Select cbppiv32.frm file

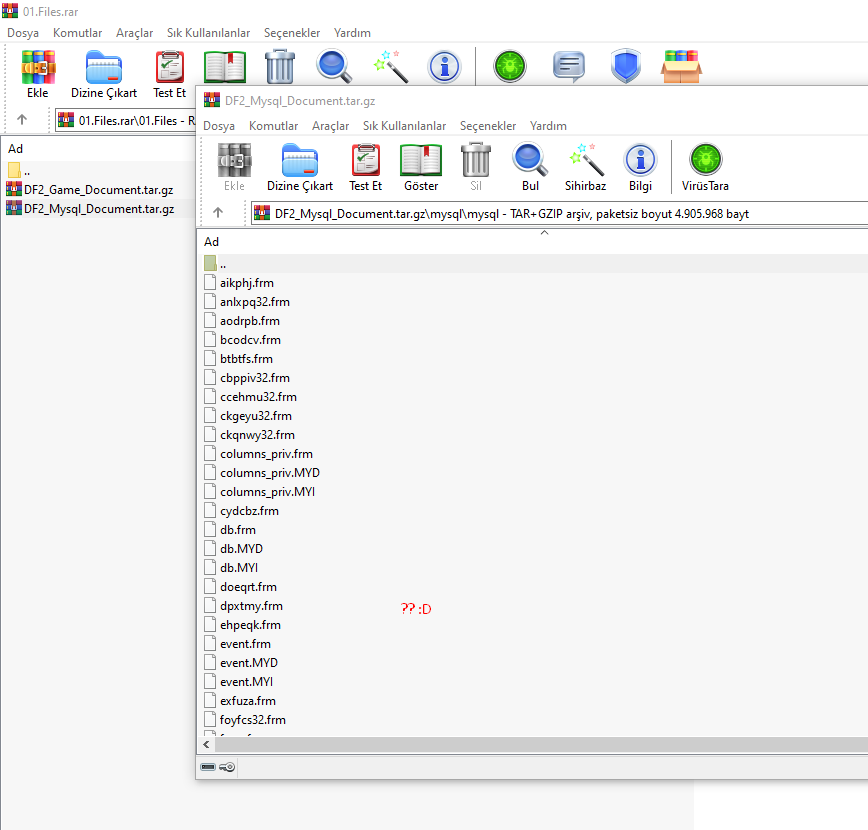[x=247, y=378]
